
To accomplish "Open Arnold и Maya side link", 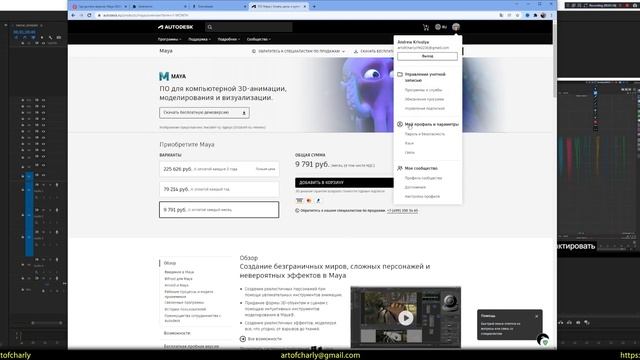I will tap(176, 285).
